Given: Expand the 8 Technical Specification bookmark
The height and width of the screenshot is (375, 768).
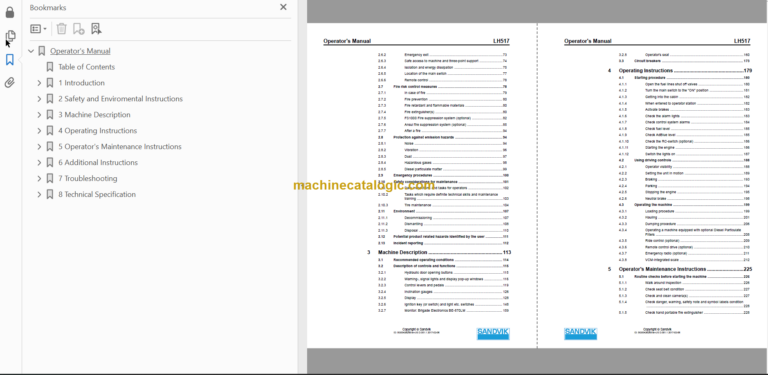Looking at the screenshot, I should [x=39, y=194].
